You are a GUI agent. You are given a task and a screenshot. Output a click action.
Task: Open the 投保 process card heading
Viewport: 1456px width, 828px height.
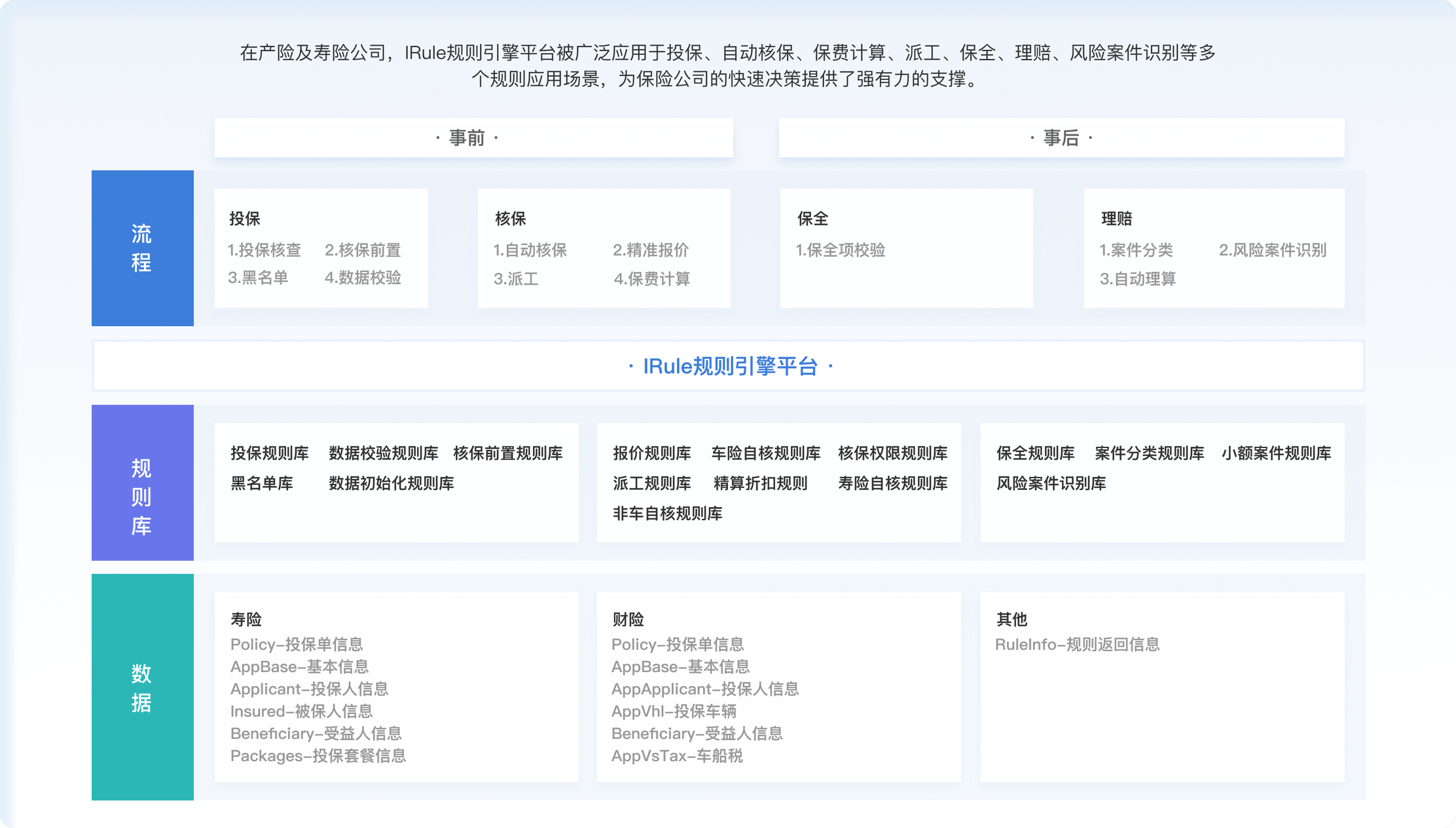245,219
